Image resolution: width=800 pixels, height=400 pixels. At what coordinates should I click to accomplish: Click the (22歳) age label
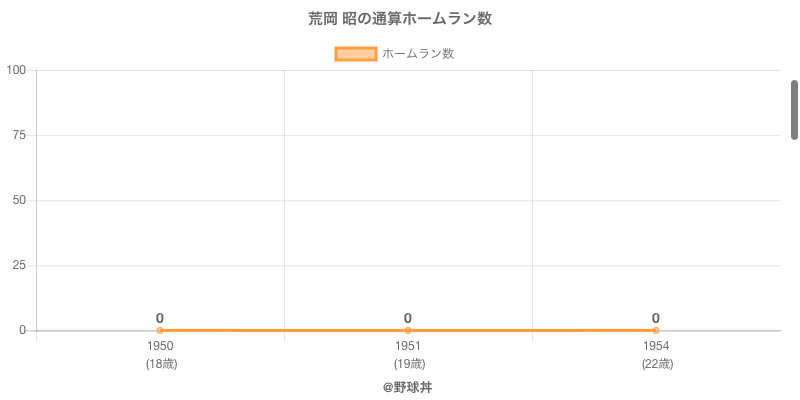(656, 364)
